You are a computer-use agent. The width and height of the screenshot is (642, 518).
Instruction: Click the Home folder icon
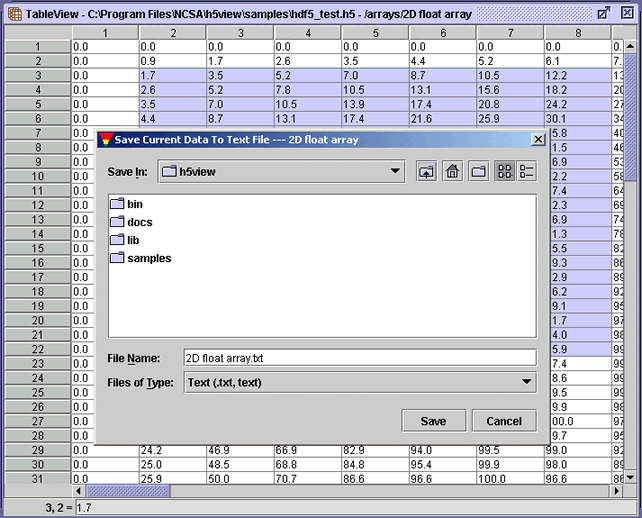[452, 172]
